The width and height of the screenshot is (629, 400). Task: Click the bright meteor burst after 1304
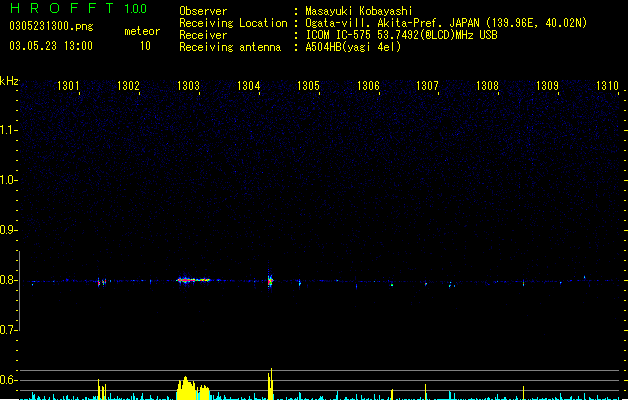pyautogui.click(x=270, y=279)
